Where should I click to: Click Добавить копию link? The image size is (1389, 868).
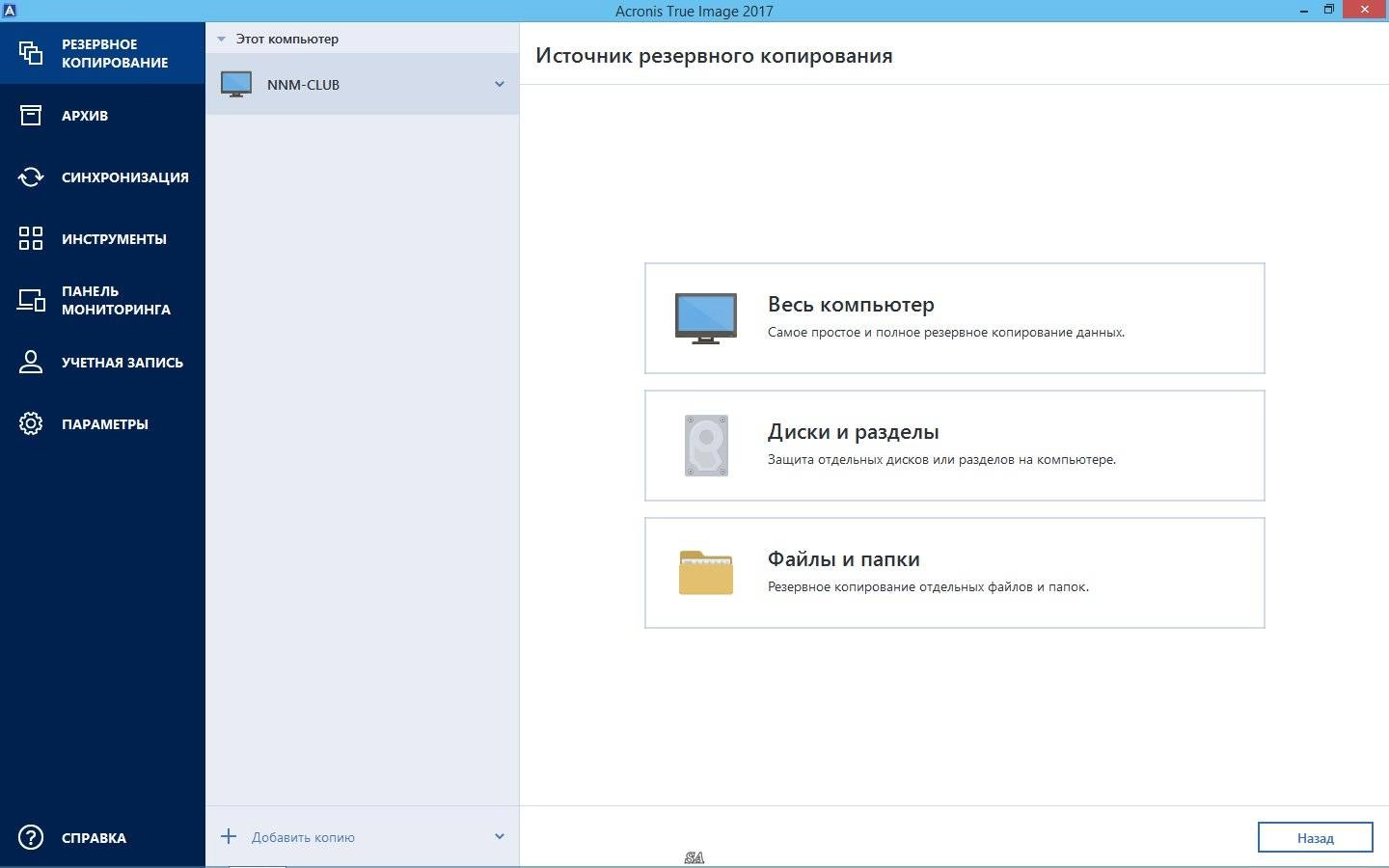pyautogui.click(x=303, y=837)
